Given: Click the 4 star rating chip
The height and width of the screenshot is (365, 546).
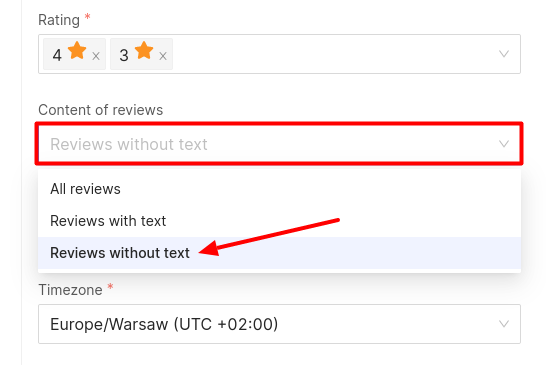Looking at the screenshot, I should pyautogui.click(x=74, y=54).
